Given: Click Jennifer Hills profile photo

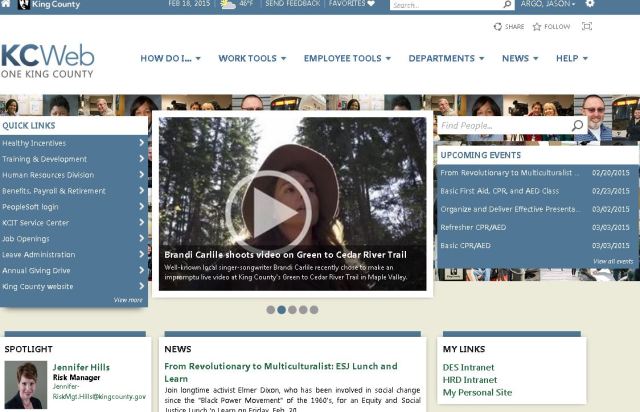Looking at the screenshot, I should pos(26,385).
